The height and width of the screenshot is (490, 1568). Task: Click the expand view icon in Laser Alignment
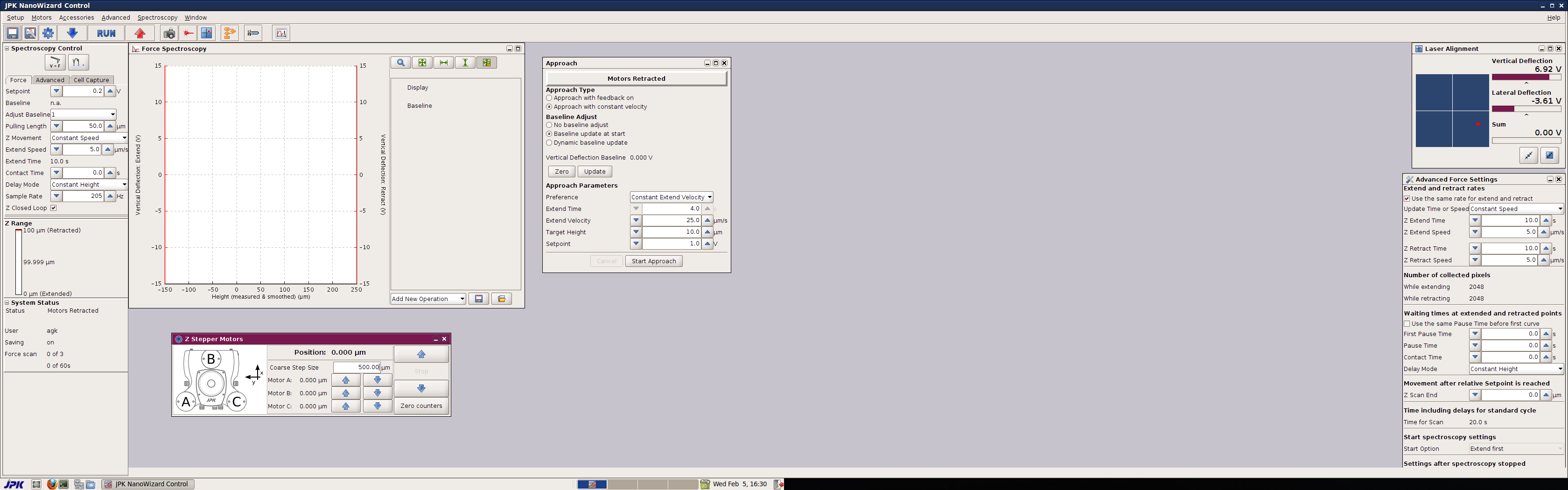(1550, 156)
